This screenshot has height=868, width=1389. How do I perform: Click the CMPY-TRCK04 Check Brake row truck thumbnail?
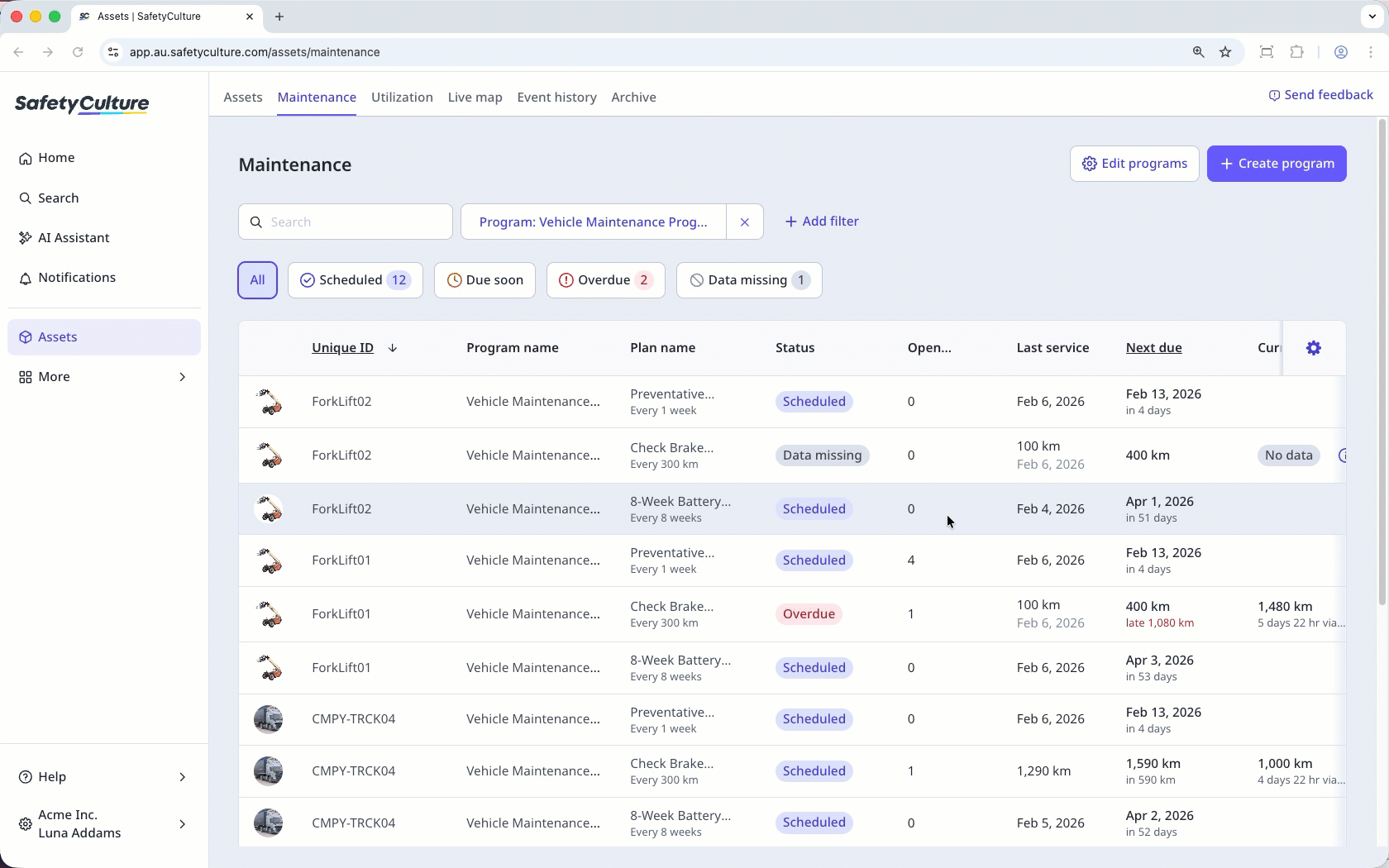pyautogui.click(x=268, y=771)
